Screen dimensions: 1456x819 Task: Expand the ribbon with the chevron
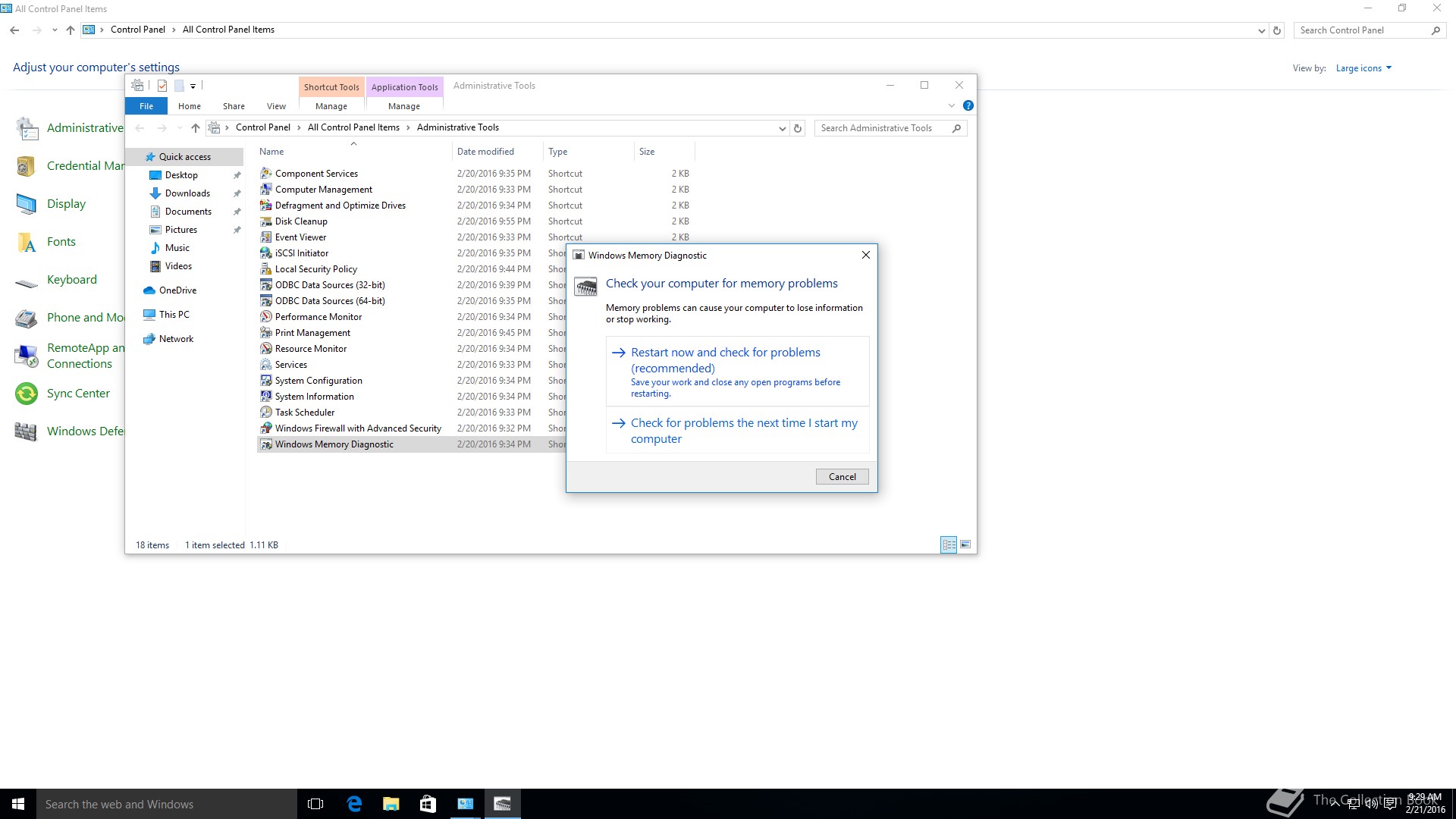(x=951, y=105)
